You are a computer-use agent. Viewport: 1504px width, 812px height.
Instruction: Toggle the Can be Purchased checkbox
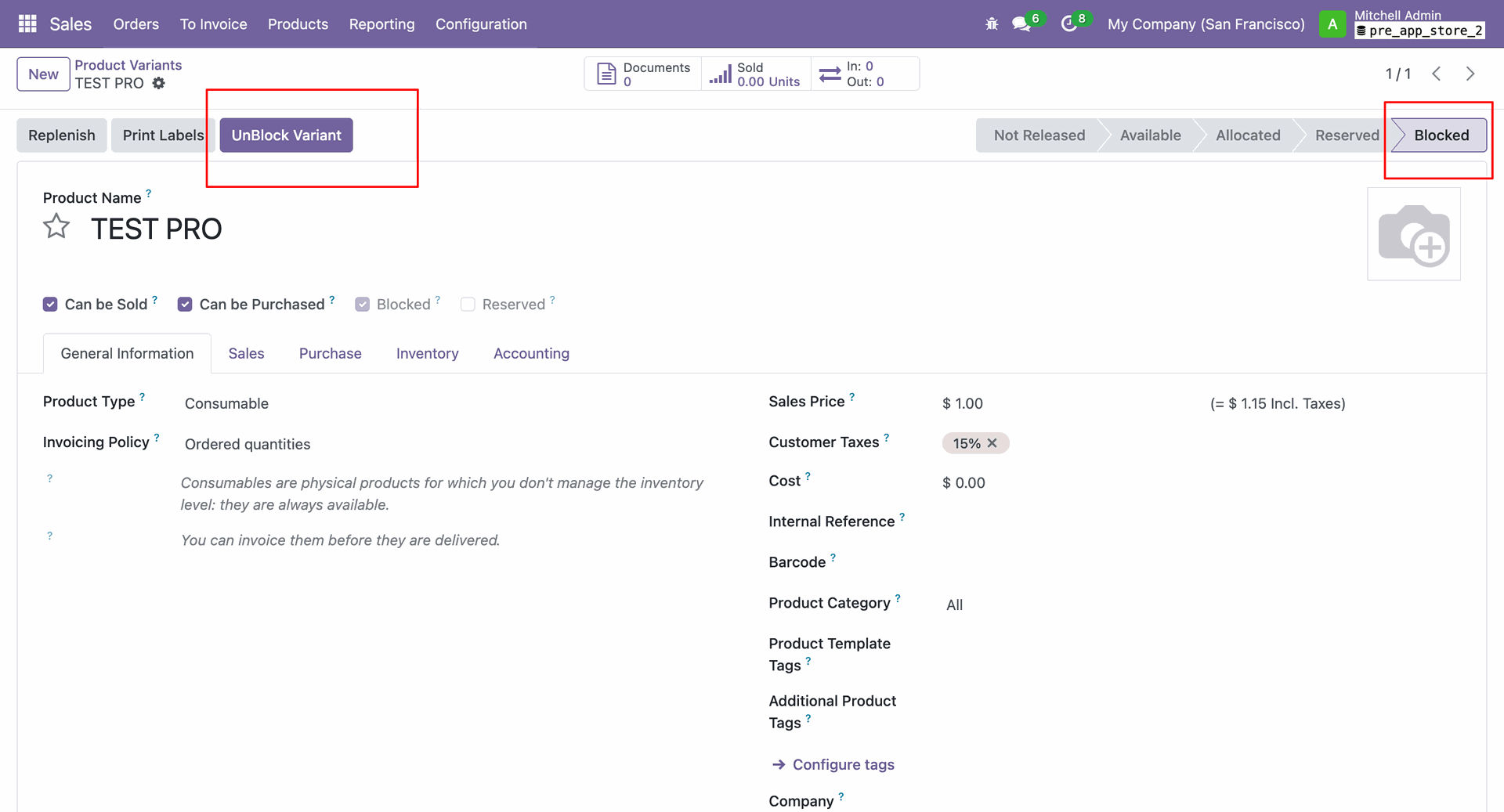[x=185, y=305]
